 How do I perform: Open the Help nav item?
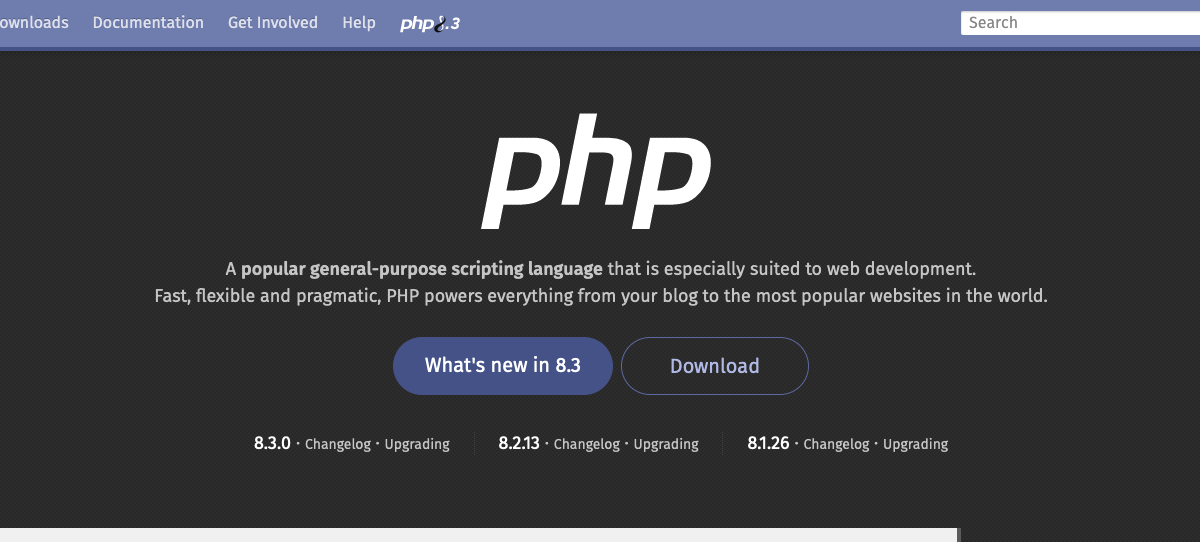coord(359,22)
